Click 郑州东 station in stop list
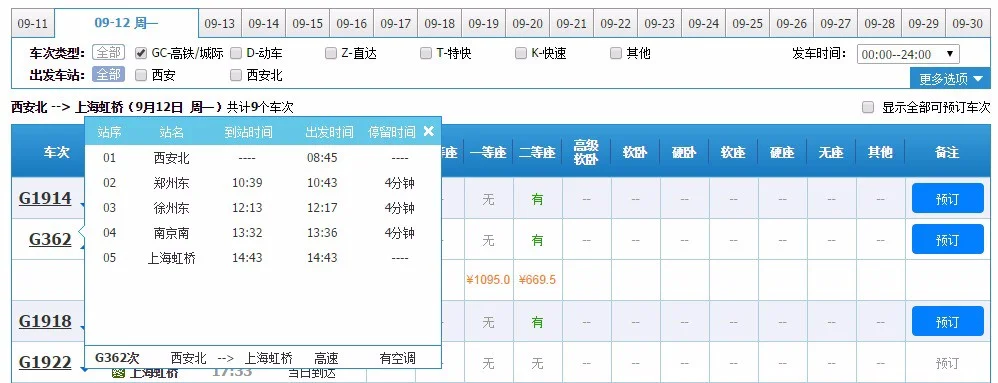Screen dimensions: 998x383 [172, 183]
